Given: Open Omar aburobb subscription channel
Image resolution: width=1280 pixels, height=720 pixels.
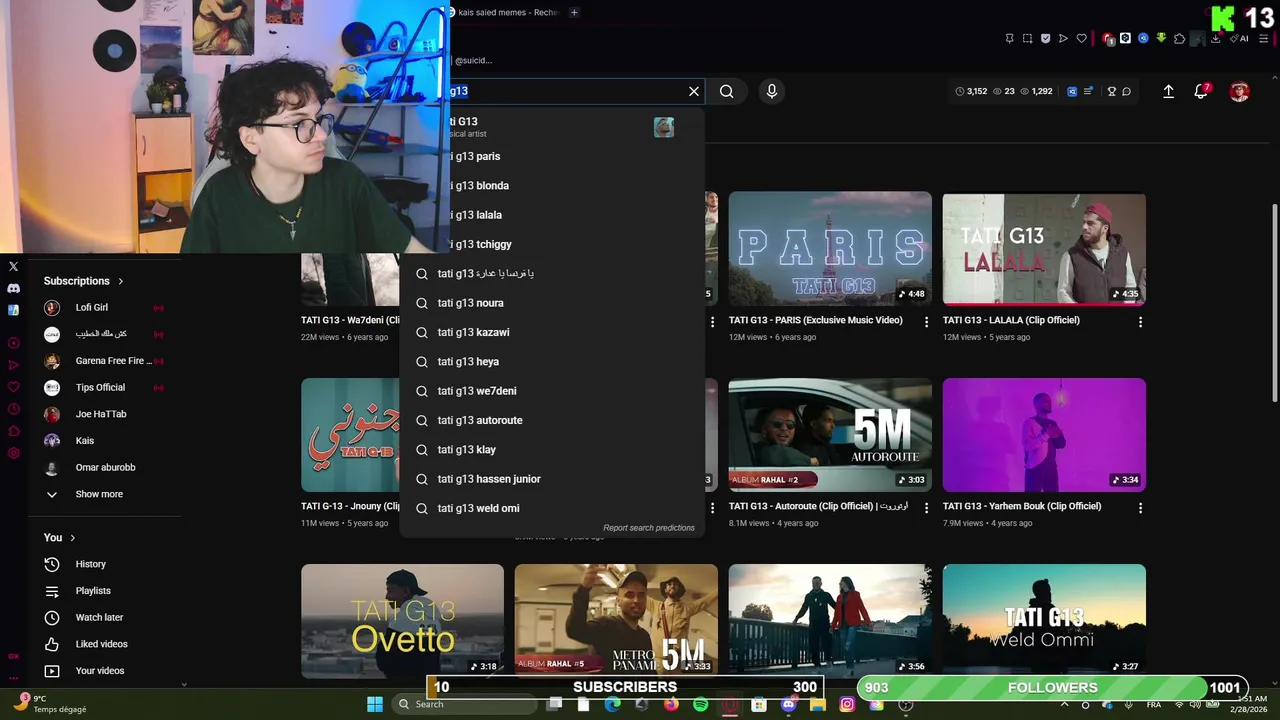Looking at the screenshot, I should (104, 467).
